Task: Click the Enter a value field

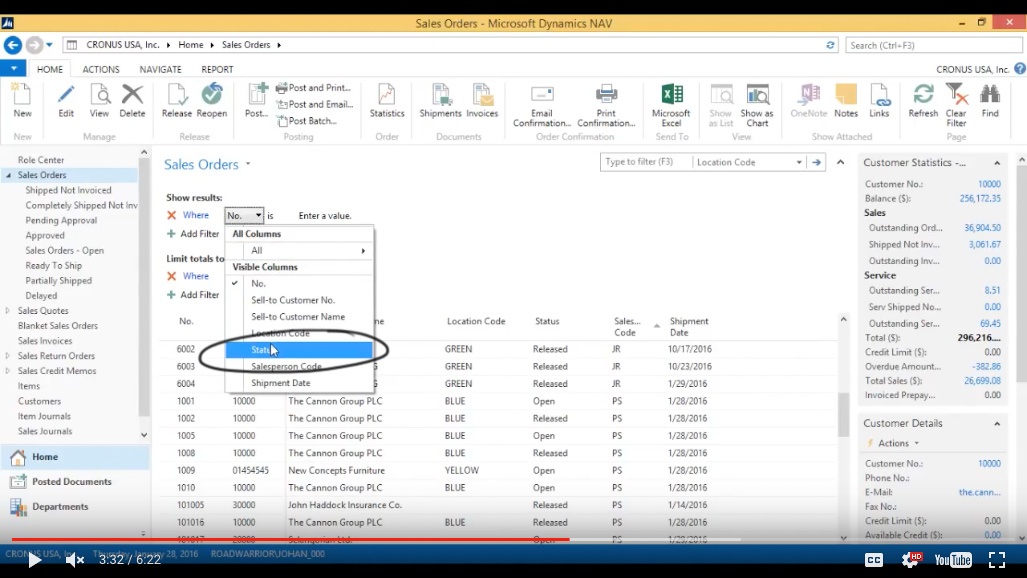Action: (325, 216)
